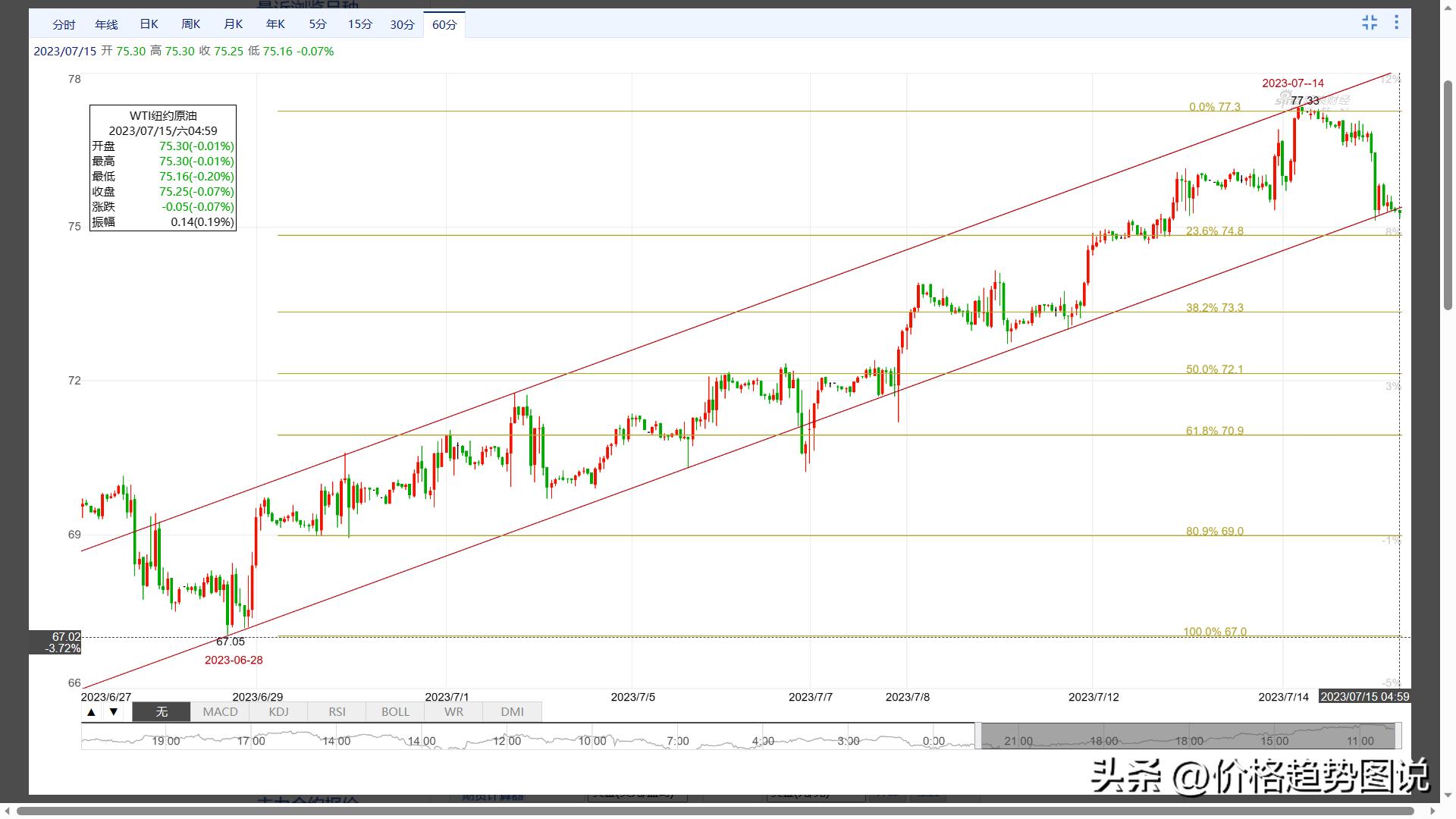Select the 30分 interval tab
1456x819 pixels.
(x=402, y=25)
